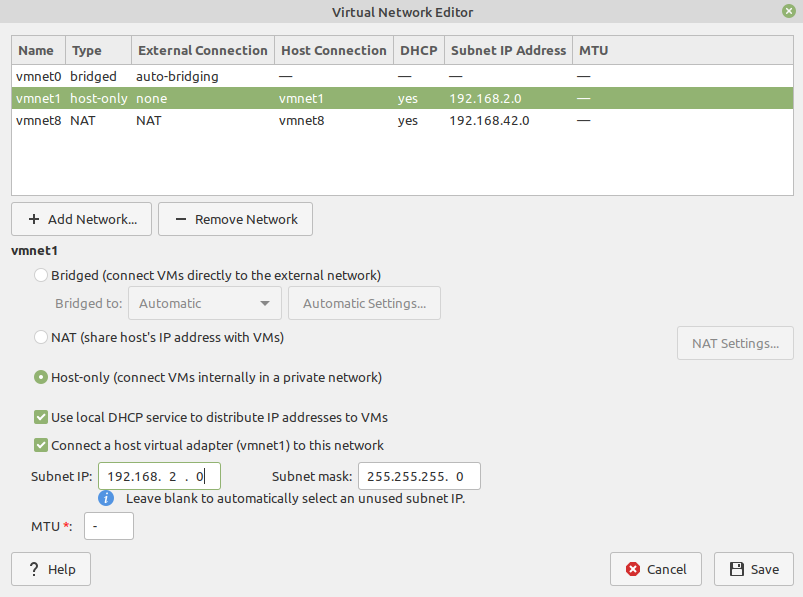Open the Help dialog

point(51,569)
